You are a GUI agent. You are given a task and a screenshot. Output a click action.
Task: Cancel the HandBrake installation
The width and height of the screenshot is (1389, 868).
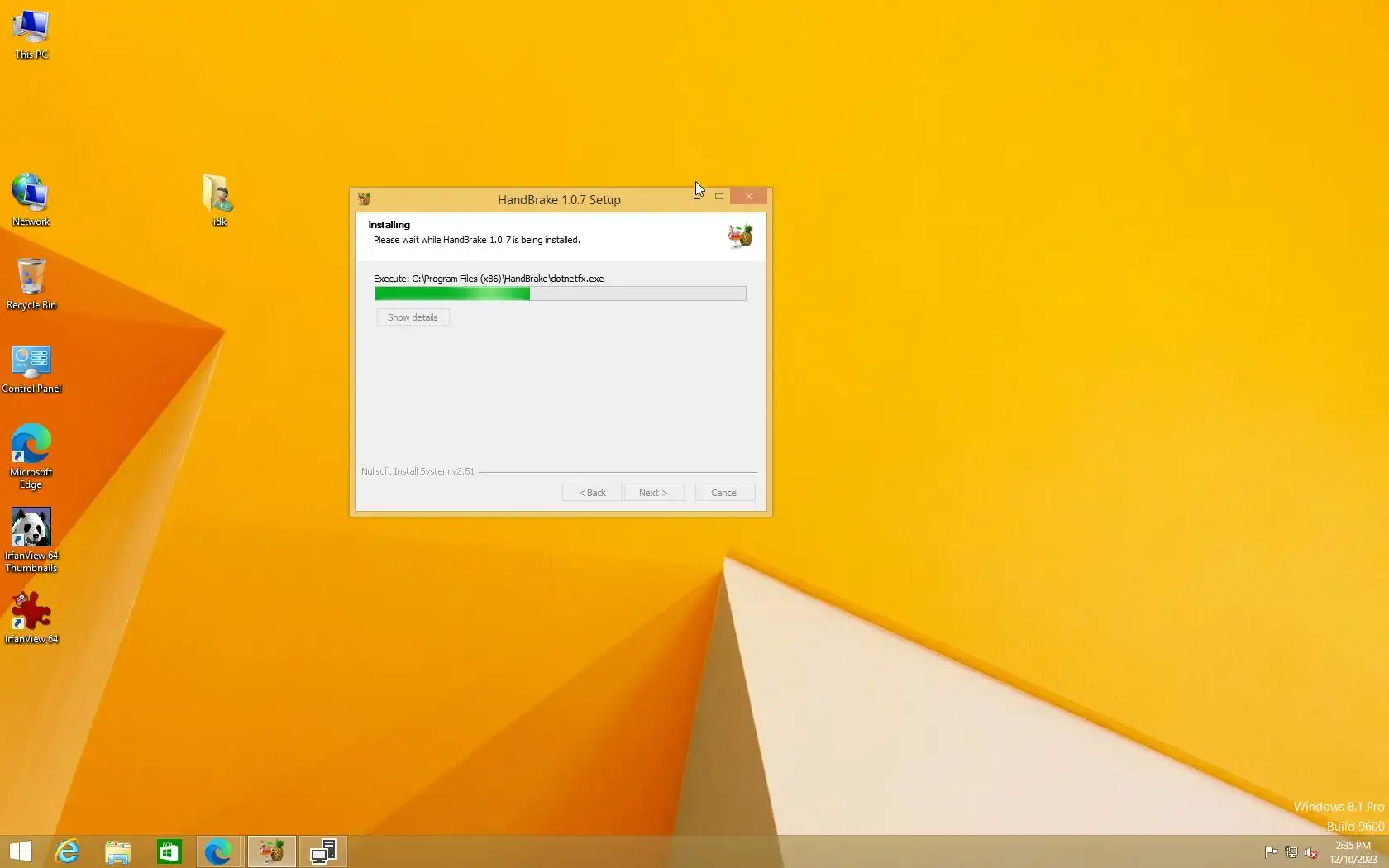[x=724, y=493]
